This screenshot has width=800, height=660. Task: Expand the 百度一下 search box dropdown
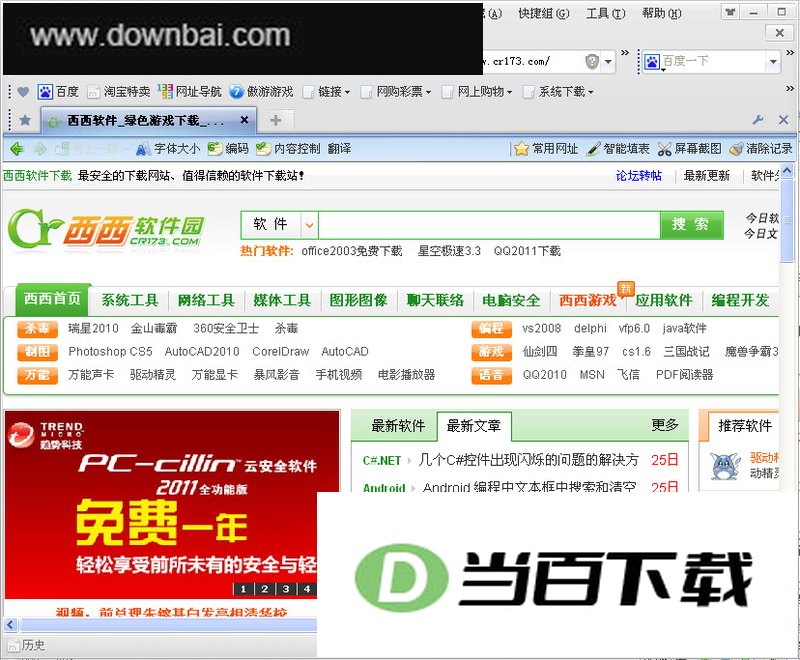click(x=773, y=62)
